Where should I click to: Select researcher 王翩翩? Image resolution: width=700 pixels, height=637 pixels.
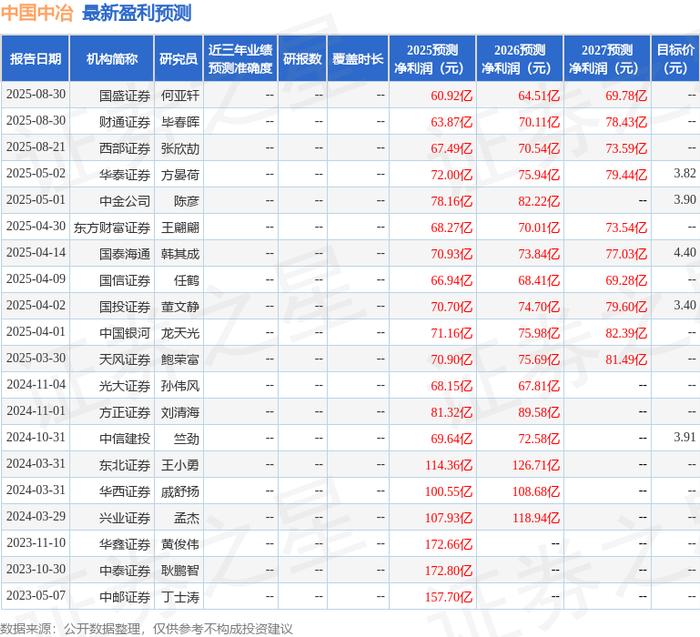[x=180, y=227]
